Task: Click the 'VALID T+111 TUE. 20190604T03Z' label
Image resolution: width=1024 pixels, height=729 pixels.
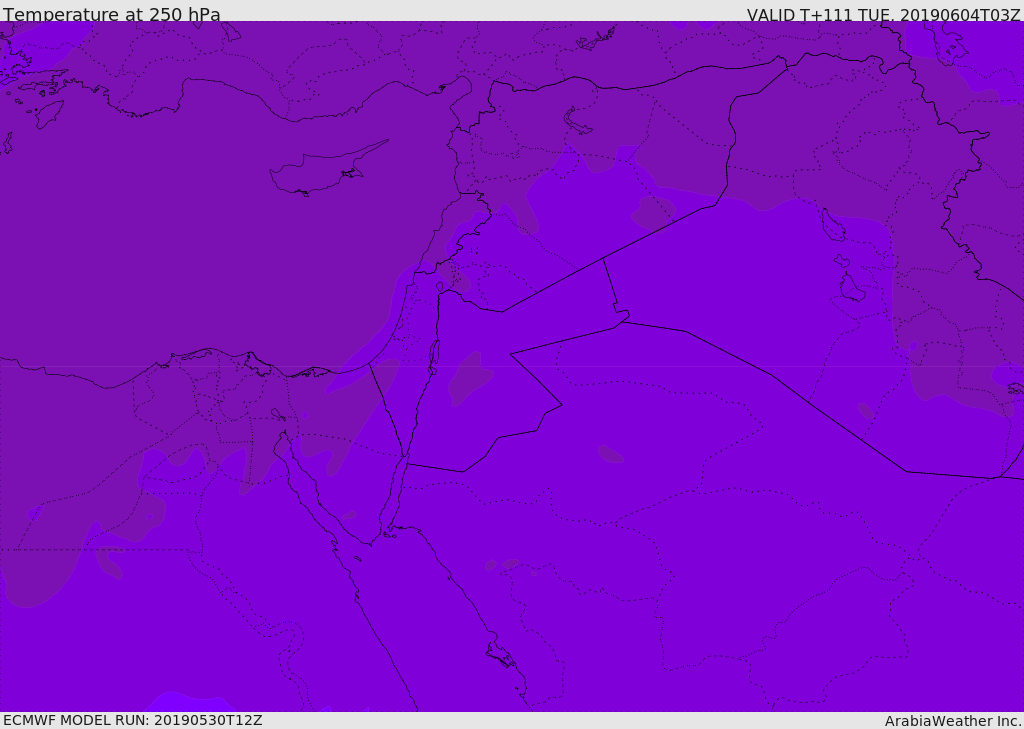Action: pos(884,14)
